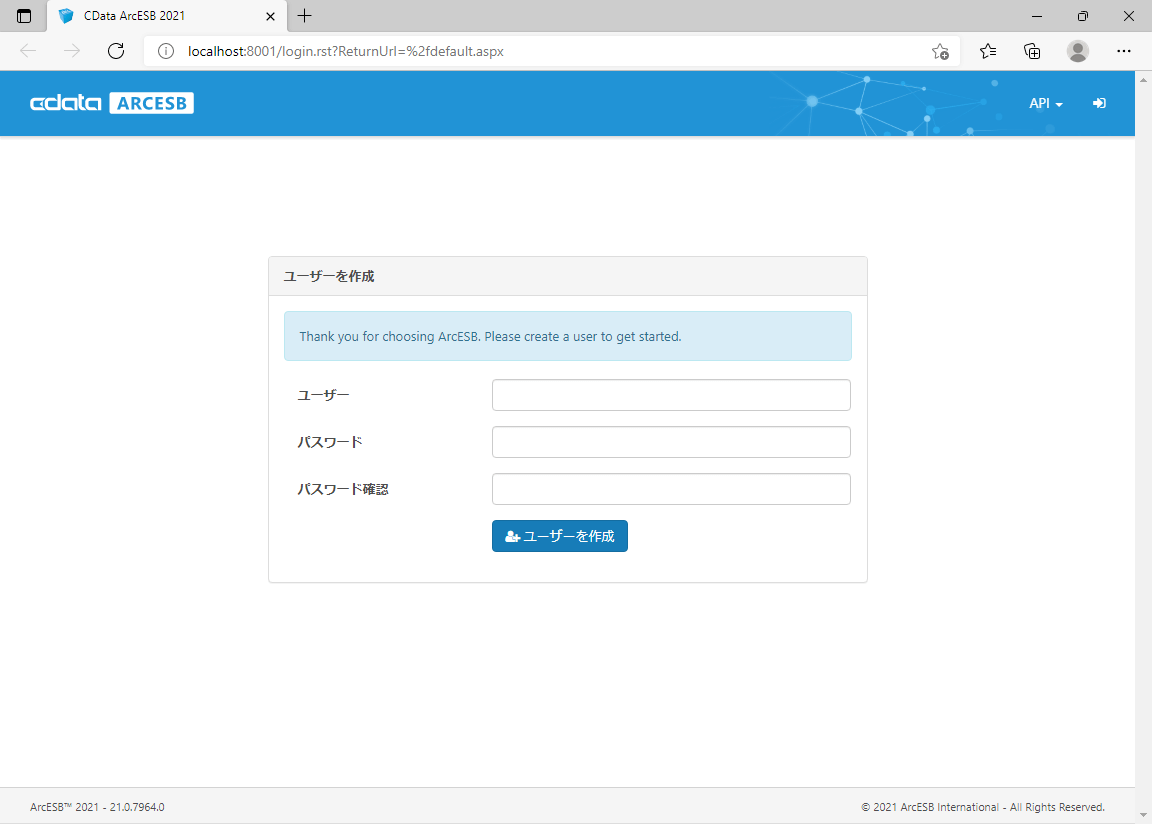Click the sign-in icon in the header
Viewport: 1152px width, 824px height.
1099,104
